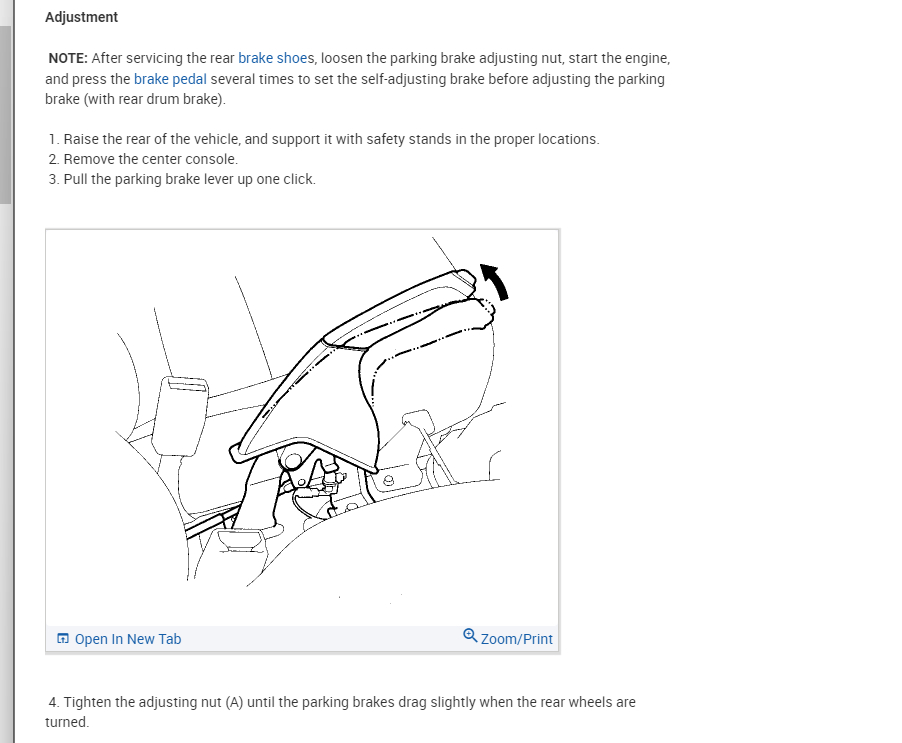Screen dimensions: 902x743
Task: Click the lever pivot bolt in the drawing
Action: tap(292, 460)
